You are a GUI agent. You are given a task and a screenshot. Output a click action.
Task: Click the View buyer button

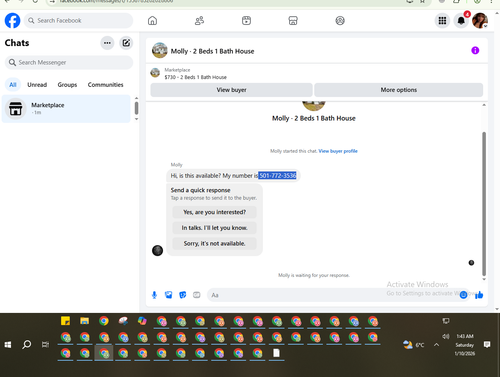231,90
